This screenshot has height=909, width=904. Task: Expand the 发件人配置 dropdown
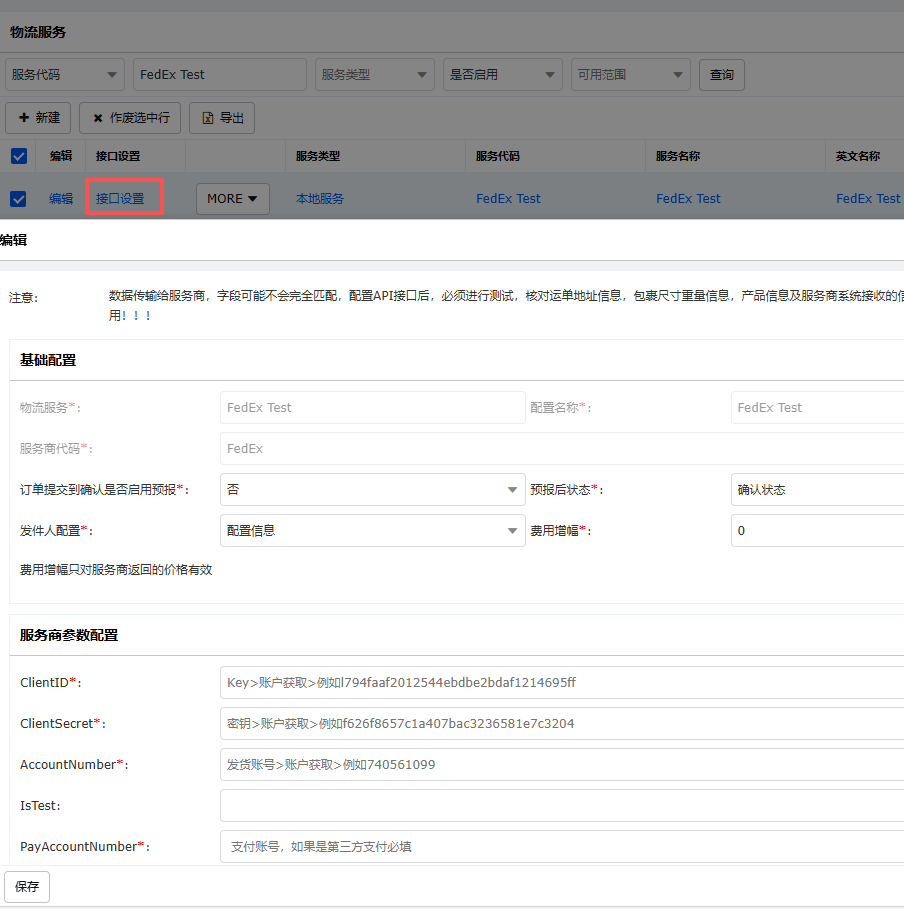(372, 531)
